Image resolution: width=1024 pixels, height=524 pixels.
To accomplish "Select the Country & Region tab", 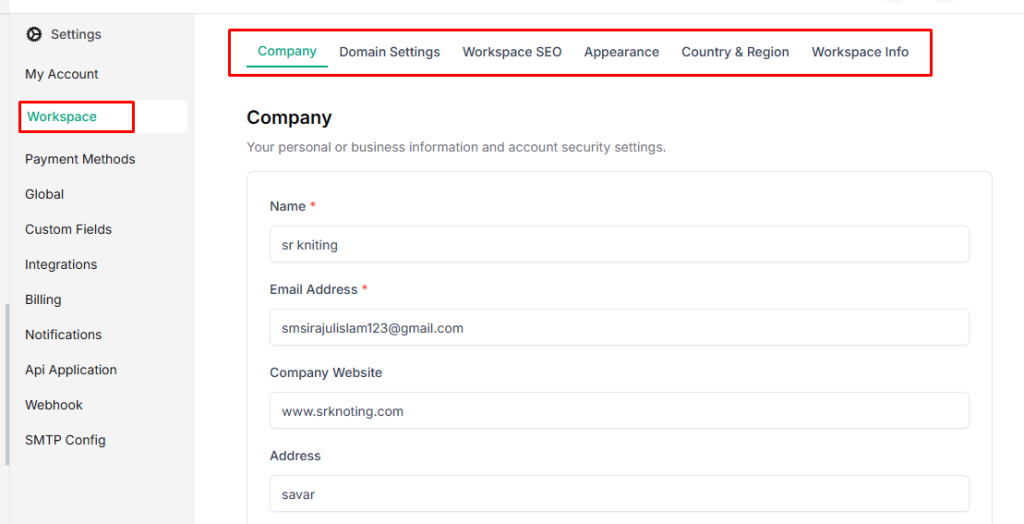I will click(735, 52).
